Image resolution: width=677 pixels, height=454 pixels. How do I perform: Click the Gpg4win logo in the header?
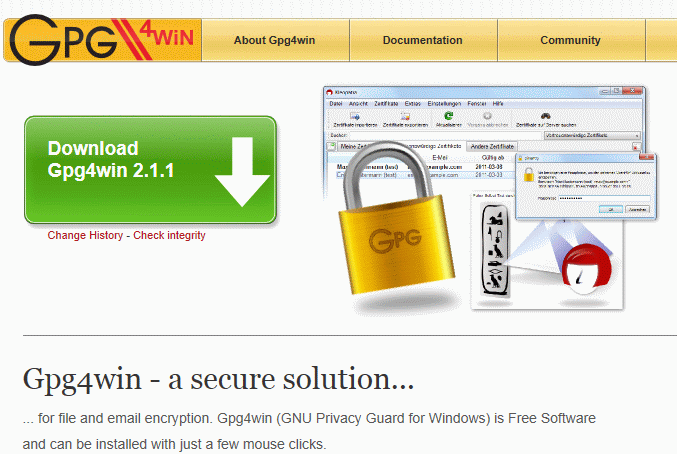102,40
